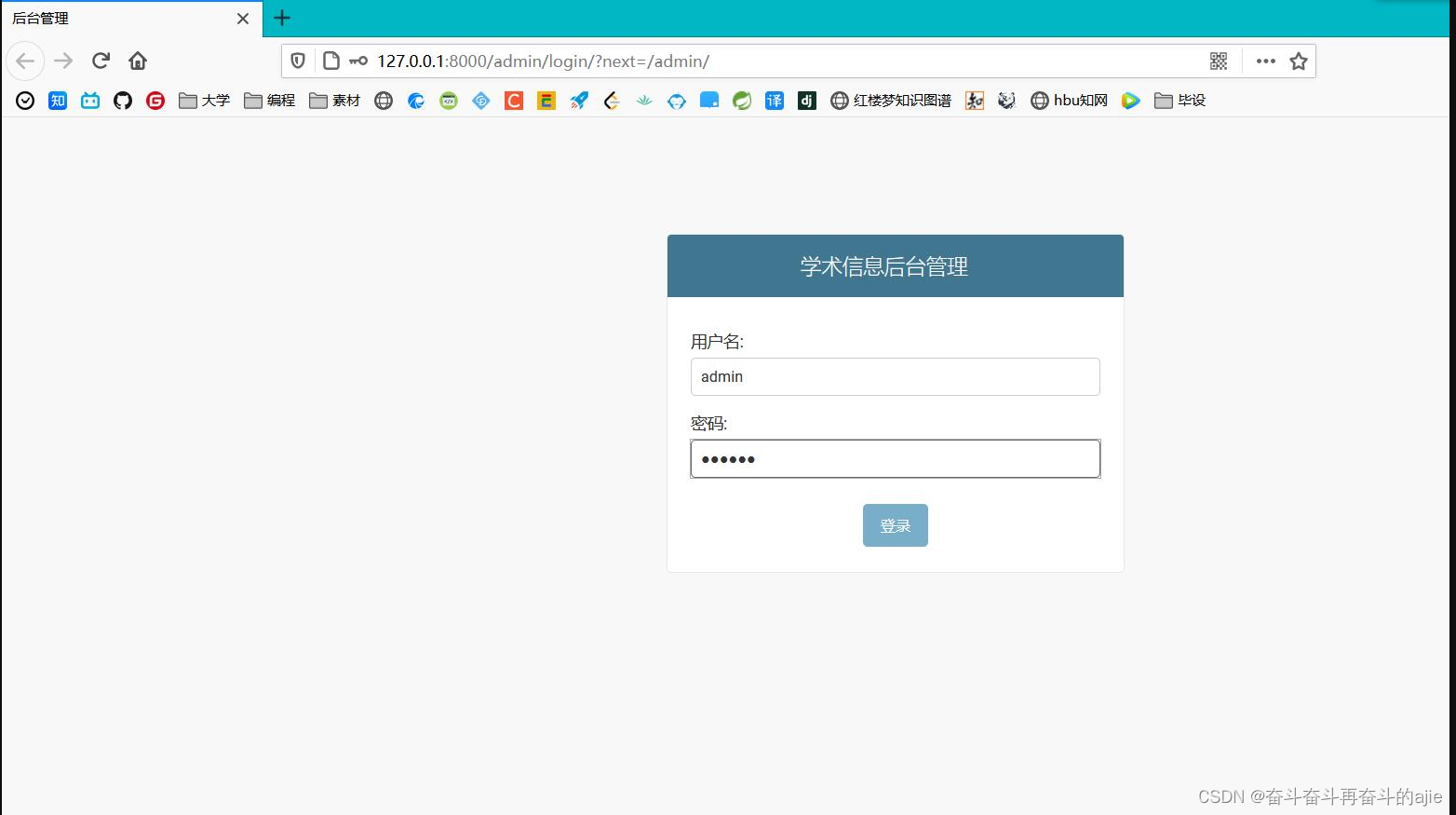Open the hbu知网 bookmark

coord(1070,101)
